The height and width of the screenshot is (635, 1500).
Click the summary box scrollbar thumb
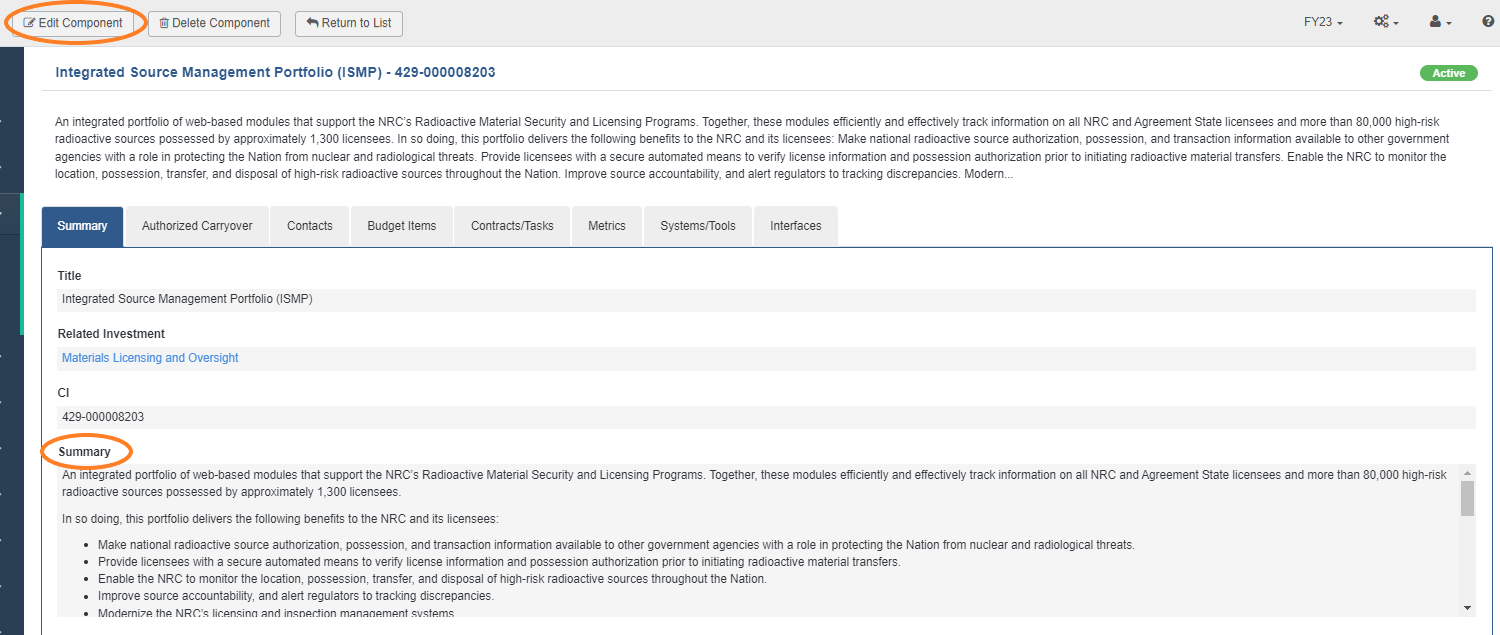click(x=1467, y=498)
